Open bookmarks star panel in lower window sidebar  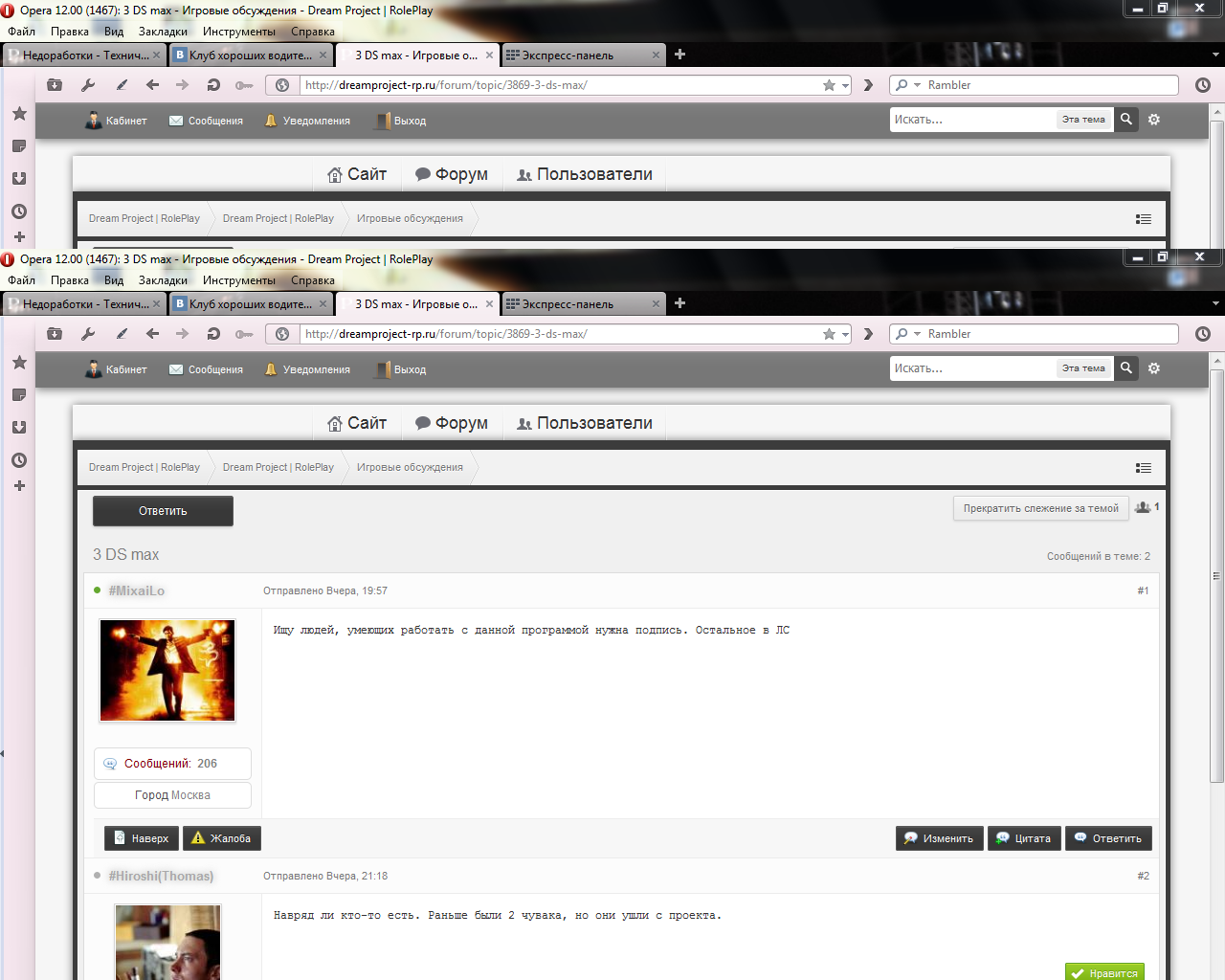point(19,362)
